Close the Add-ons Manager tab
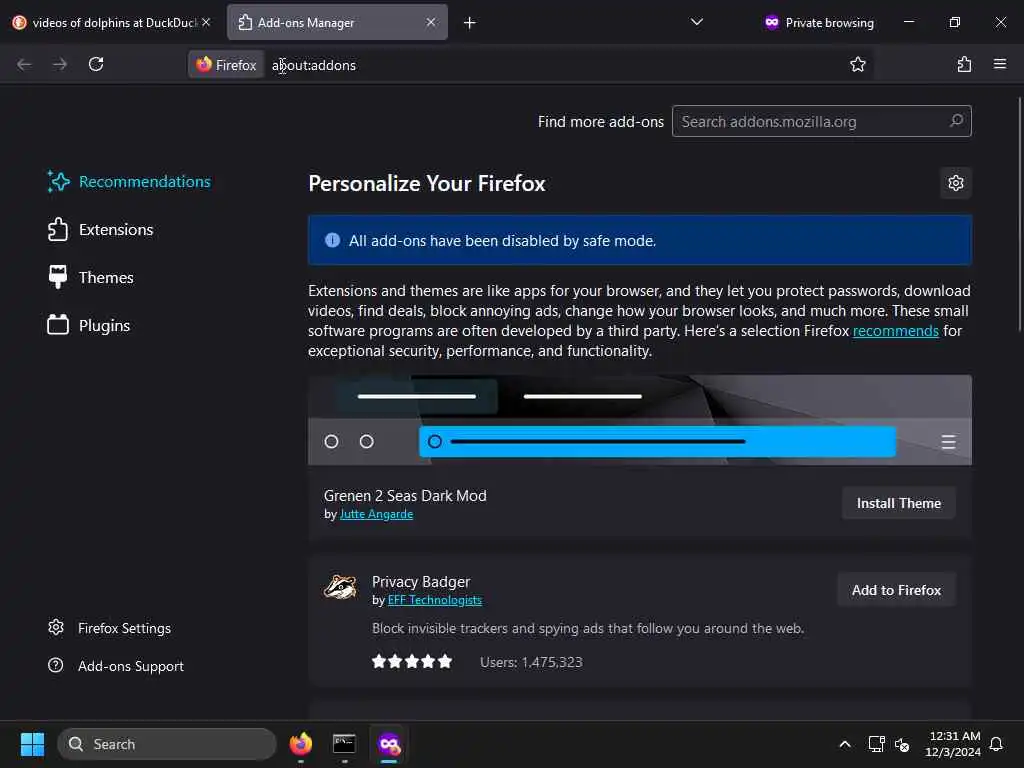Screen dimensions: 1024x768 430,22
